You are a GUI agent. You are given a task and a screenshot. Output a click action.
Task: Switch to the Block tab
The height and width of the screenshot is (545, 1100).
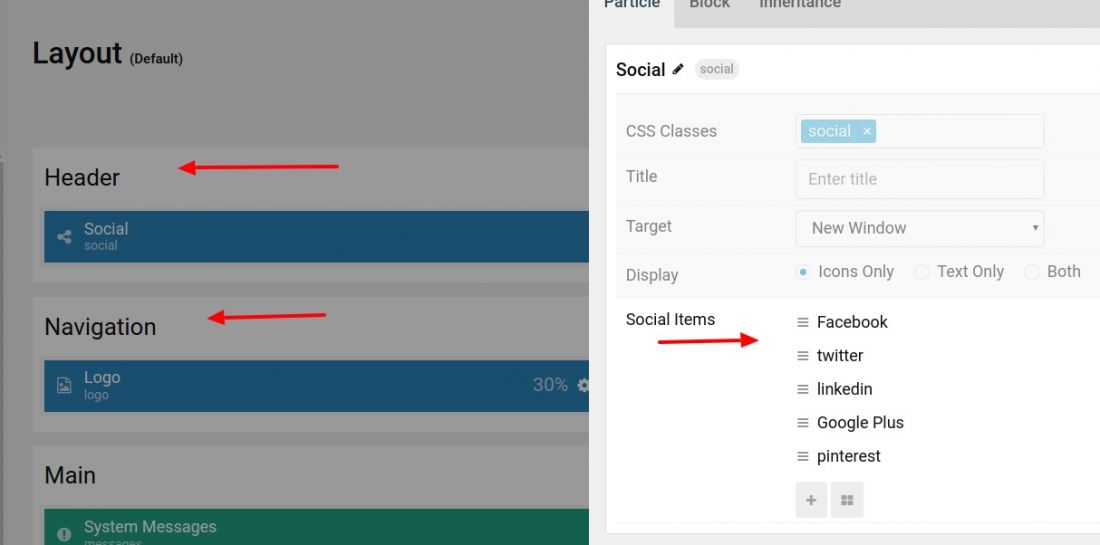709,4
